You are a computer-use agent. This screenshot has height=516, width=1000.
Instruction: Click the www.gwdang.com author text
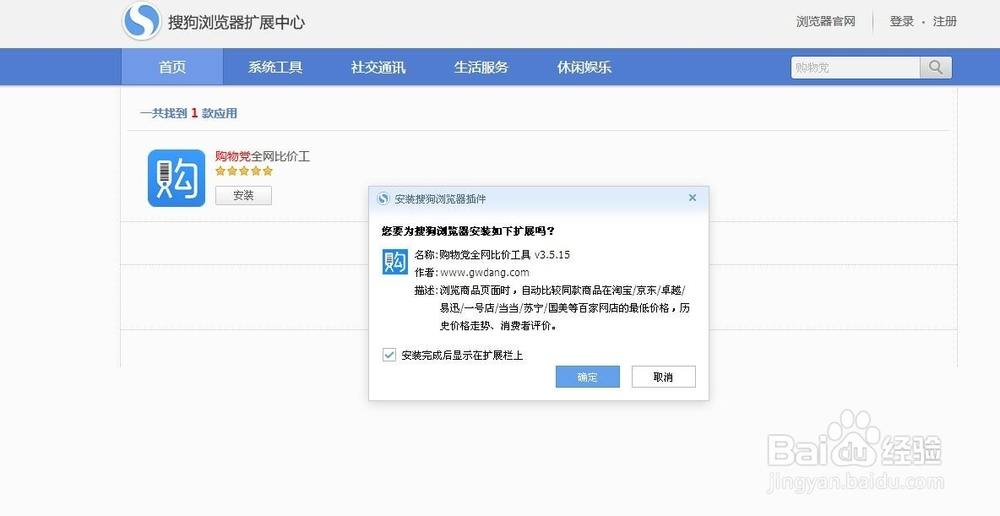(484, 272)
